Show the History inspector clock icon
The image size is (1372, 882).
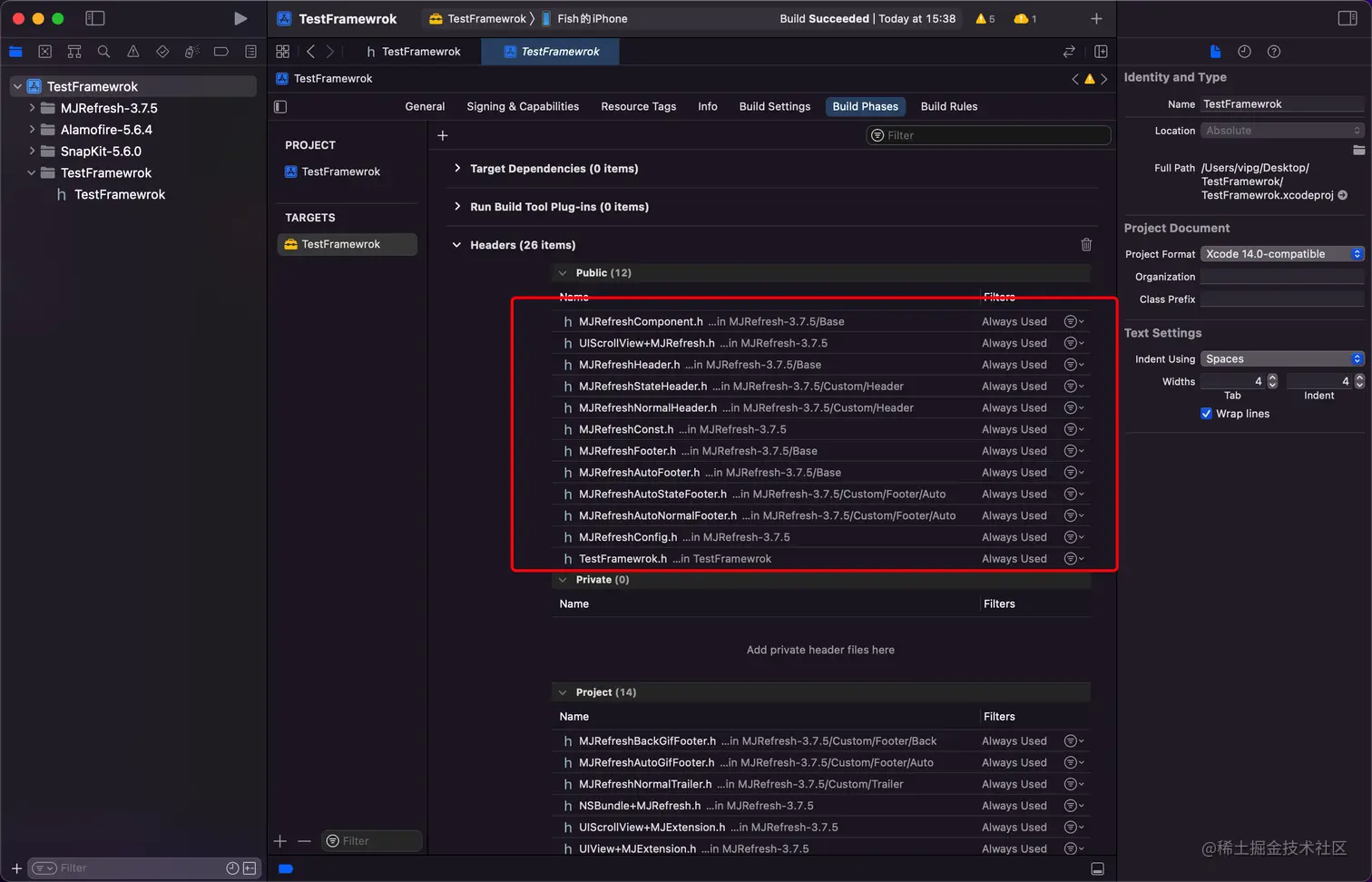click(x=1244, y=52)
